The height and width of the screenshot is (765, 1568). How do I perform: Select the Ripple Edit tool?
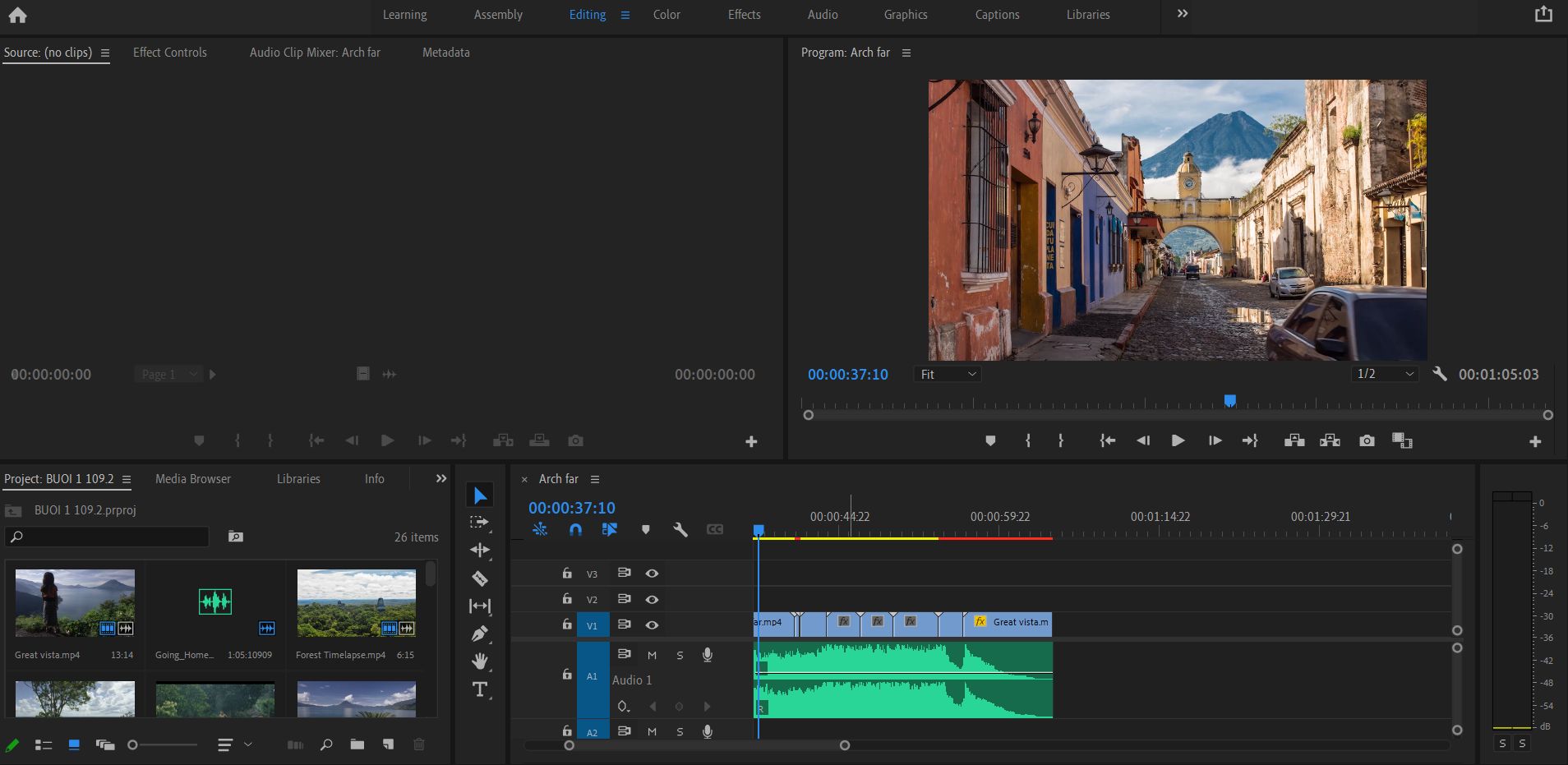point(480,551)
